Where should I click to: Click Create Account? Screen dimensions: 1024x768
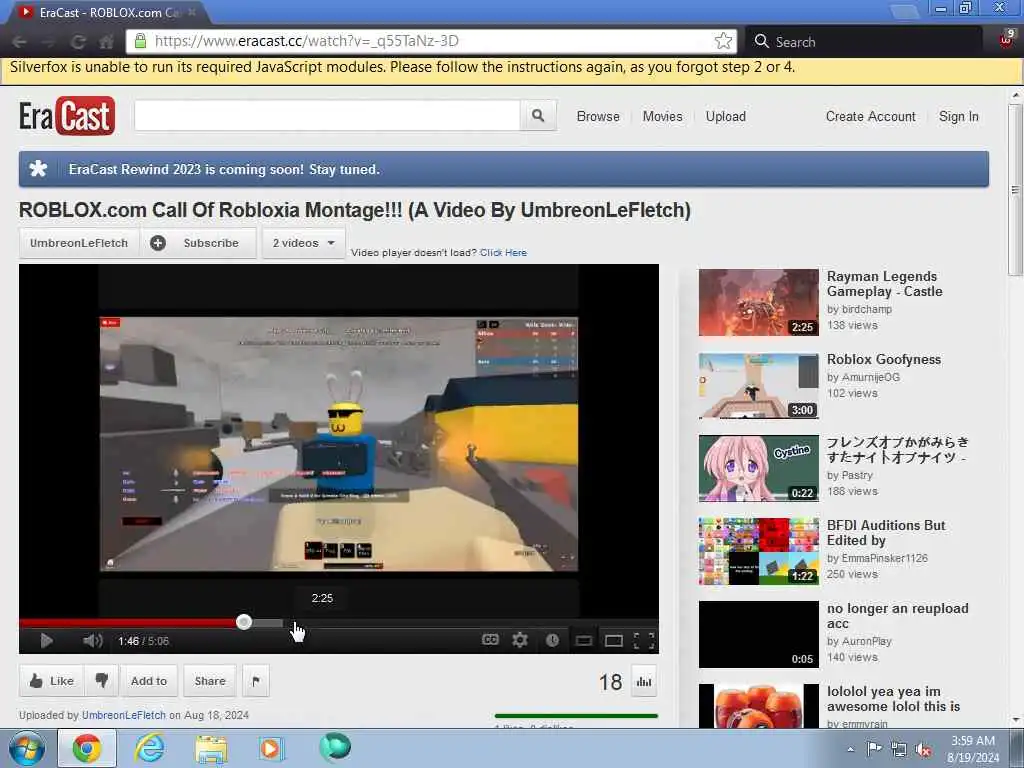(871, 116)
